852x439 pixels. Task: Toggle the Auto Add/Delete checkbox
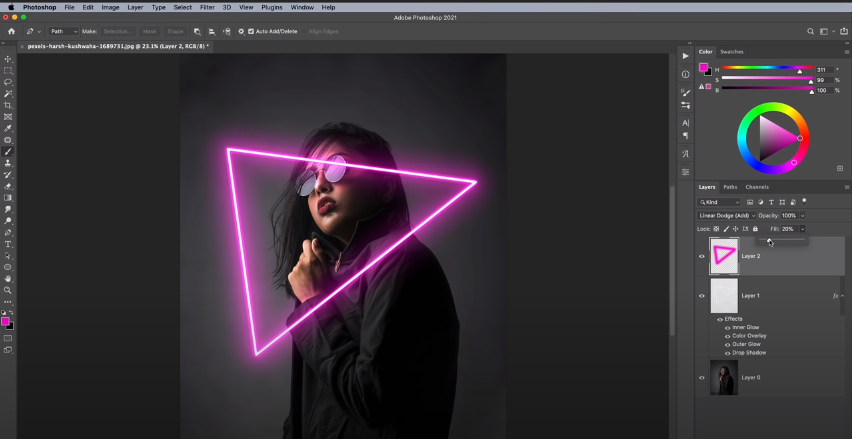click(251, 31)
